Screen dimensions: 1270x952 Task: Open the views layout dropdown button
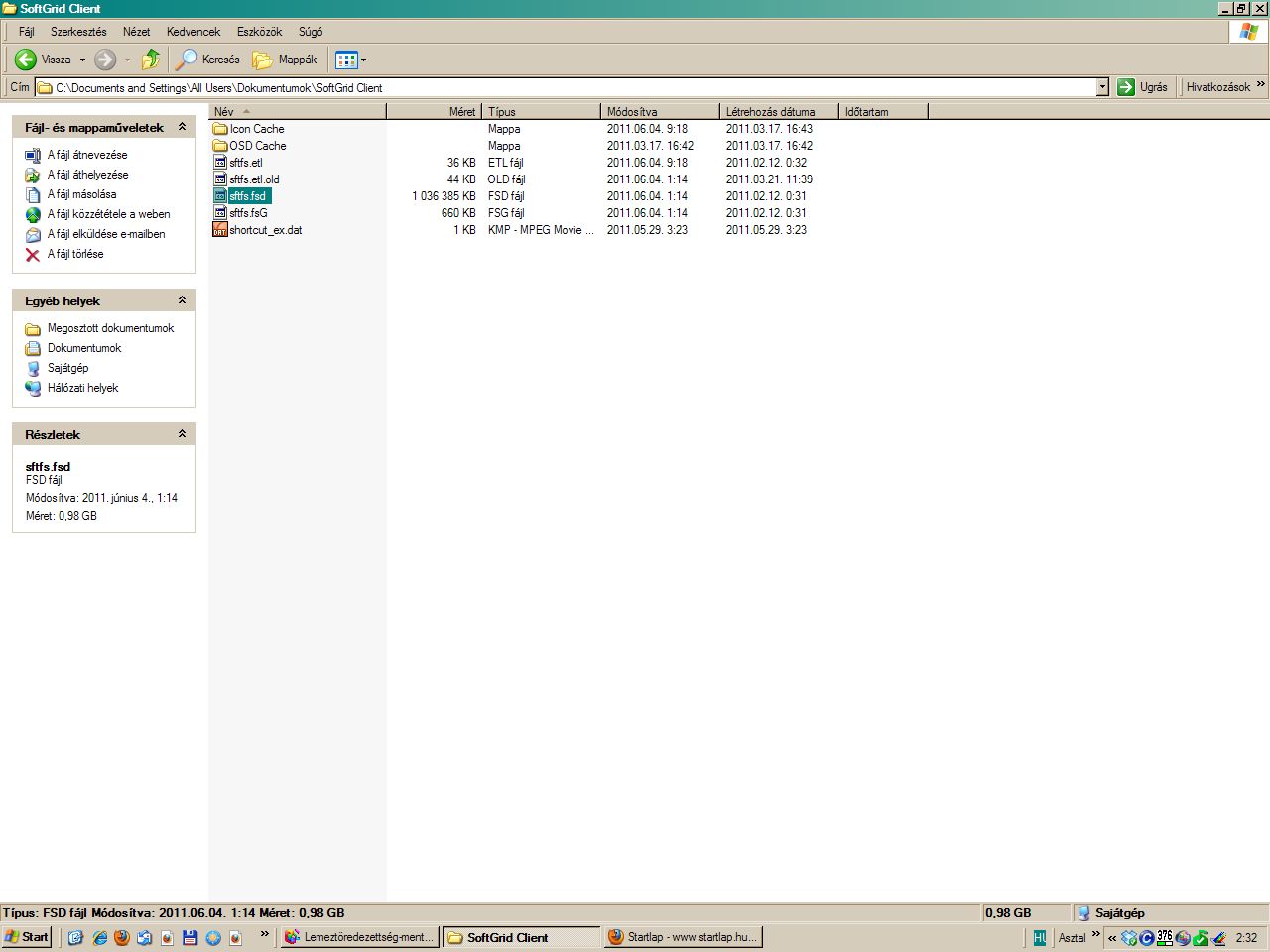[x=351, y=59]
